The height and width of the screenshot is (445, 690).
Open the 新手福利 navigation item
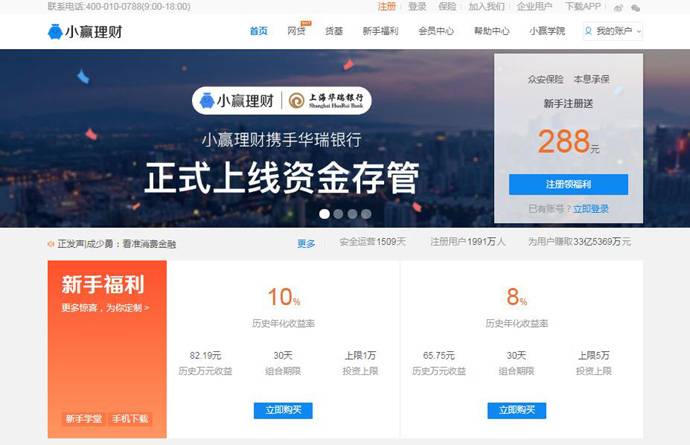pyautogui.click(x=380, y=31)
